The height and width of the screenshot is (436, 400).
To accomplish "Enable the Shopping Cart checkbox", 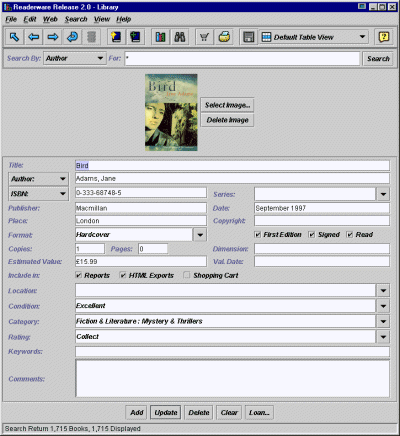I will point(187,275).
